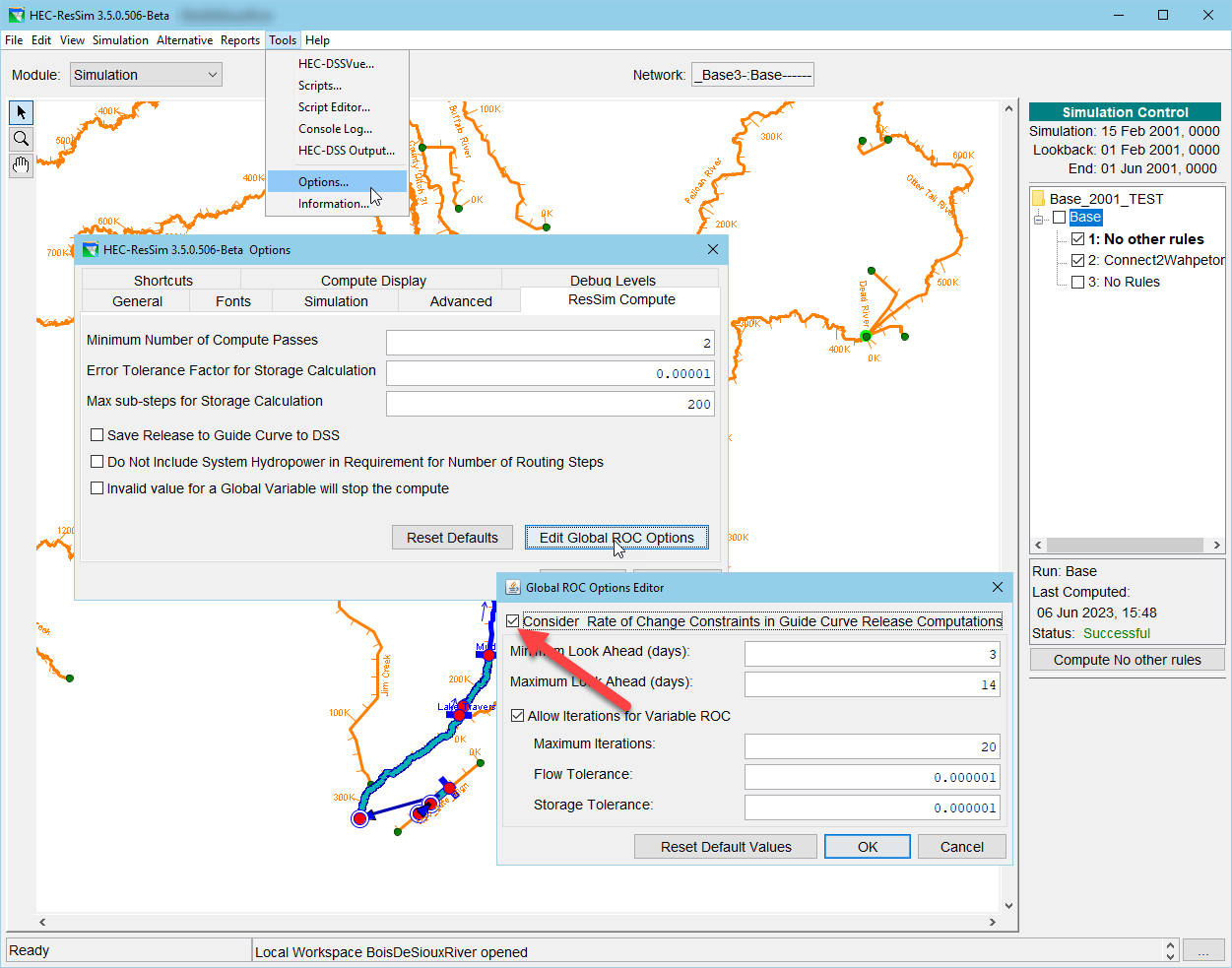The image size is (1232, 968).
Task: Enable Do Not Include System Hydropower option
Action: click(x=97, y=461)
